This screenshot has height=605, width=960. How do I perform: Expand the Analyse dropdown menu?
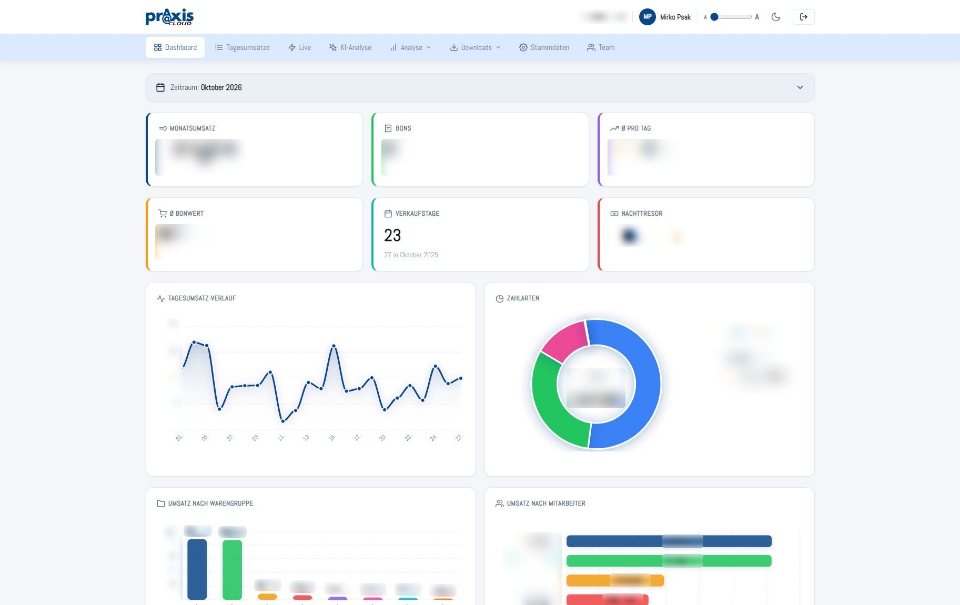(410, 47)
